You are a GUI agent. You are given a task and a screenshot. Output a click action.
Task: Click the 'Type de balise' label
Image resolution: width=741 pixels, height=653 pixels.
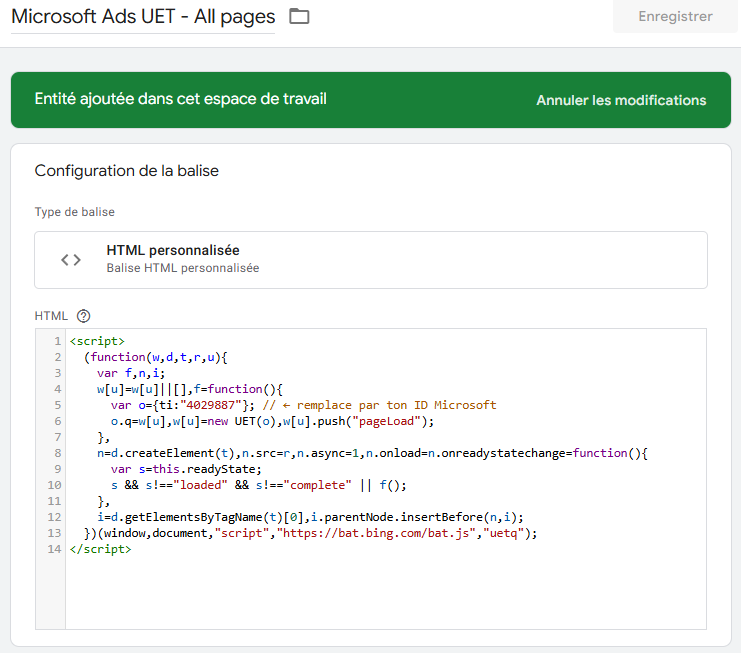(75, 212)
